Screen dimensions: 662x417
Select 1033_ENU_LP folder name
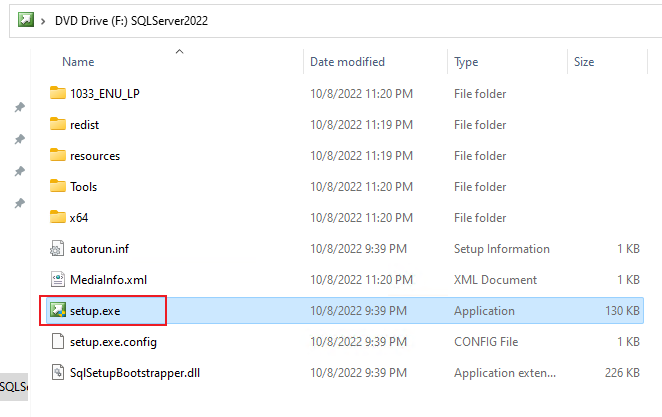[105, 93]
